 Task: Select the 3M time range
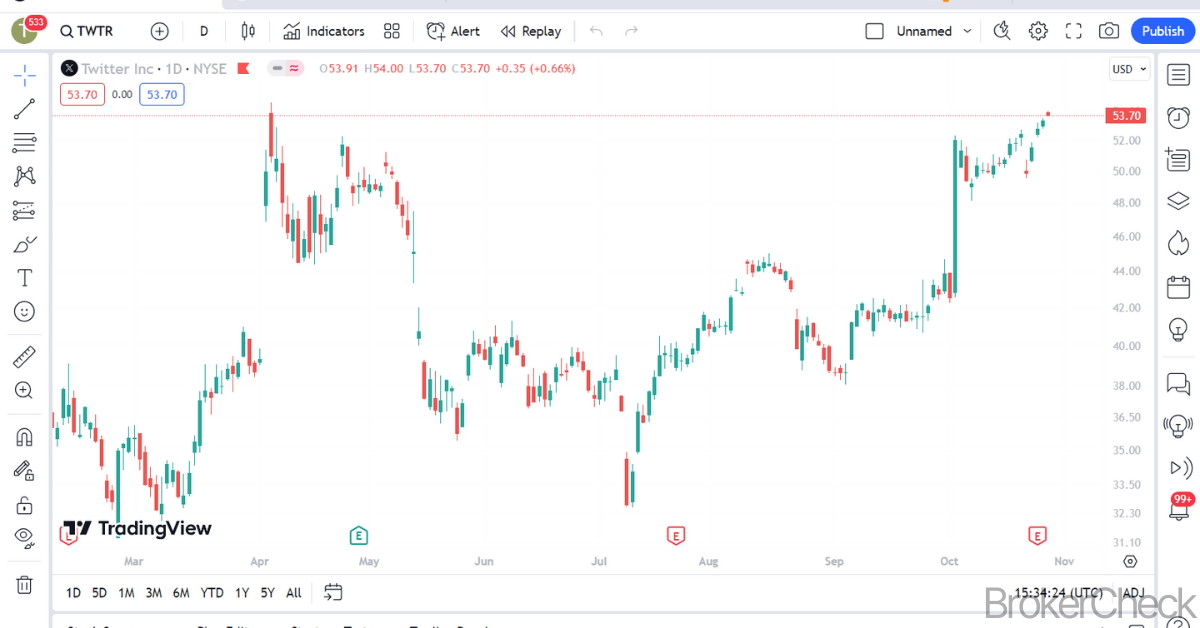(153, 593)
